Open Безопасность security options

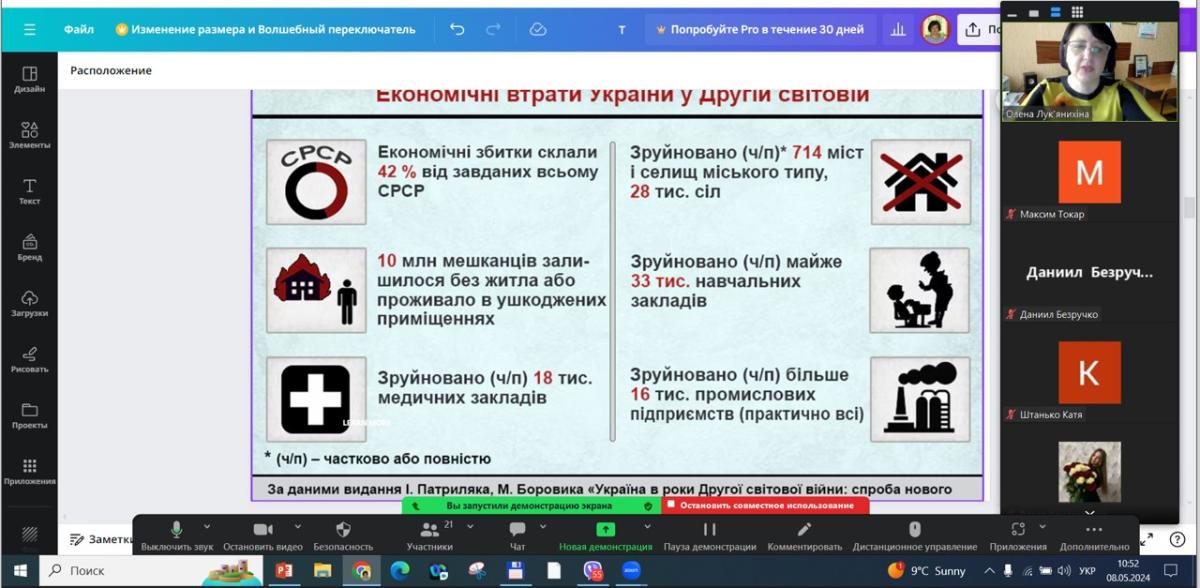coord(343,536)
